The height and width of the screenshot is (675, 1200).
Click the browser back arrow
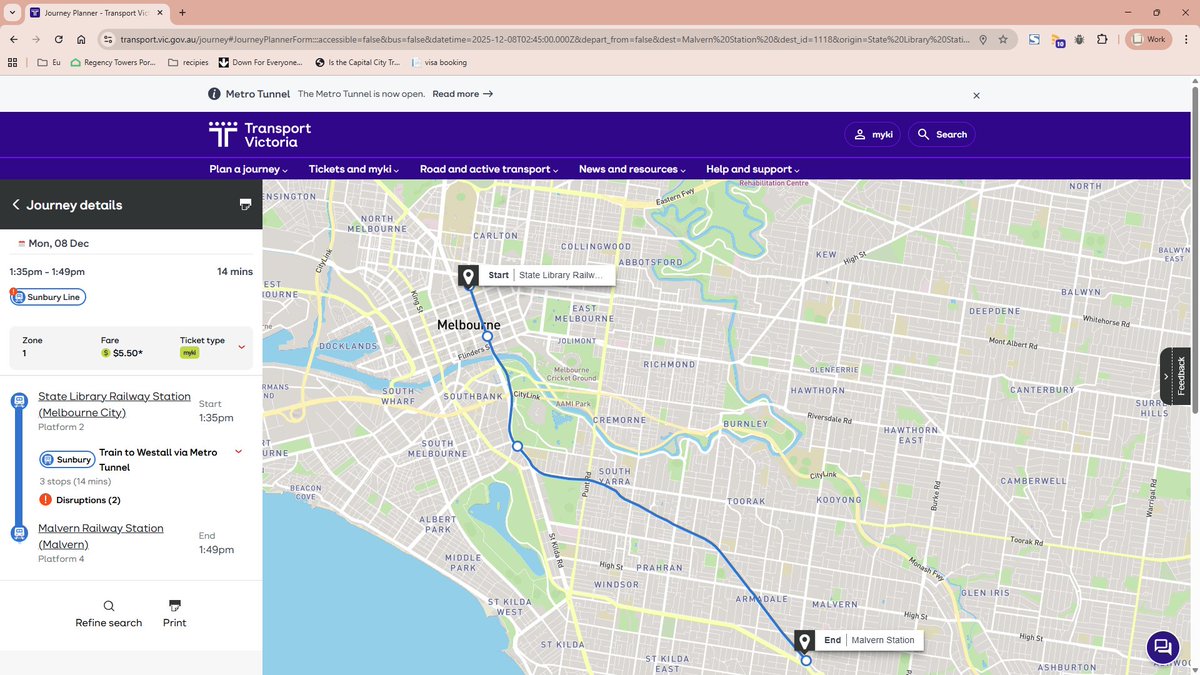[13, 39]
